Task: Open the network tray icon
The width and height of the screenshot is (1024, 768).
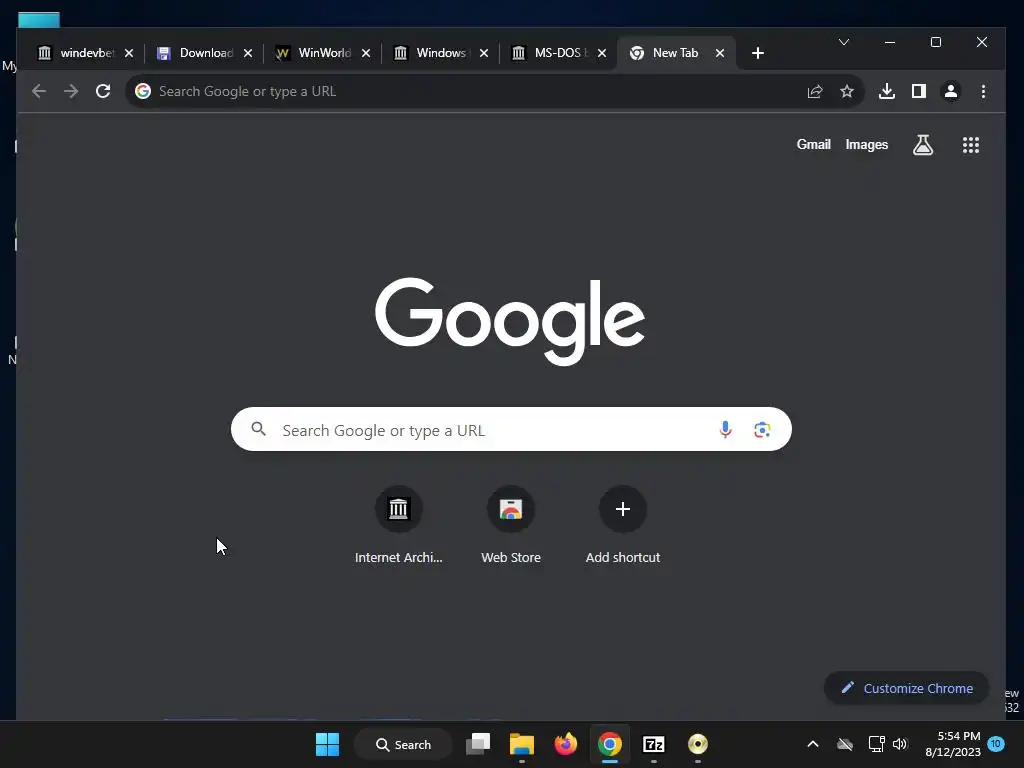Action: pos(876,744)
